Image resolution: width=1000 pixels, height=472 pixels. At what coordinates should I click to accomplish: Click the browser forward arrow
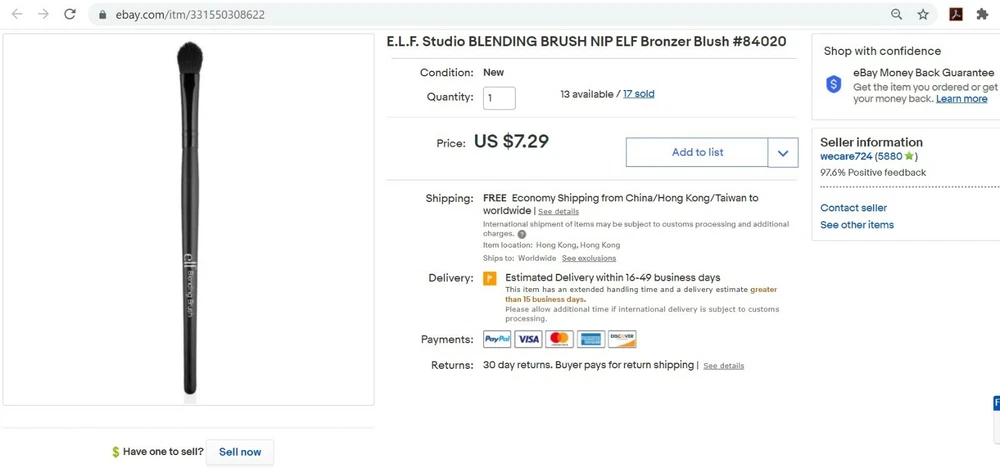pyautogui.click(x=43, y=15)
